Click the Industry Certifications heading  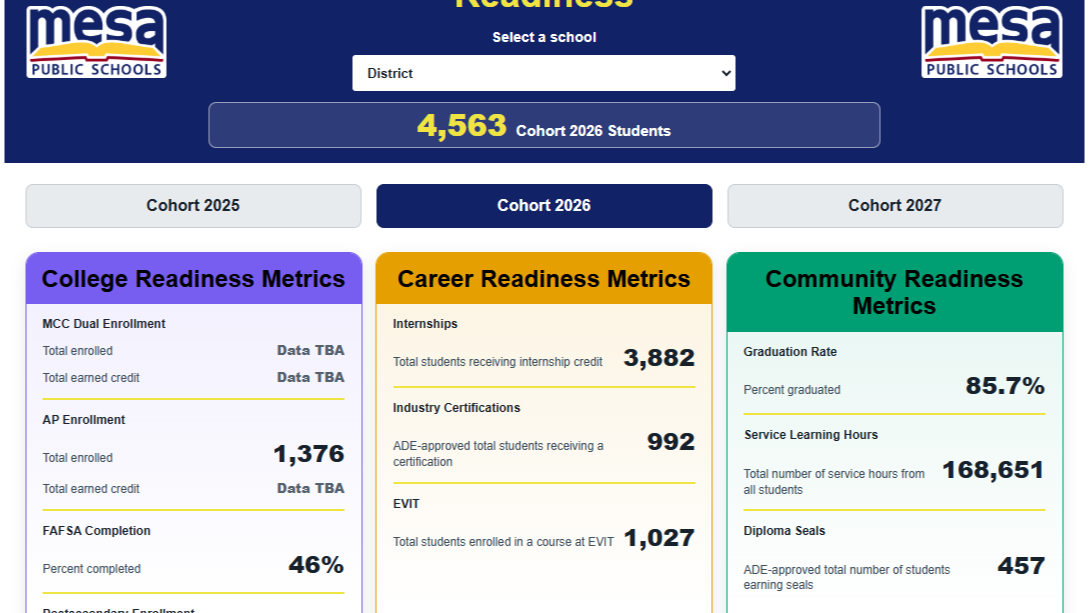[456, 408]
